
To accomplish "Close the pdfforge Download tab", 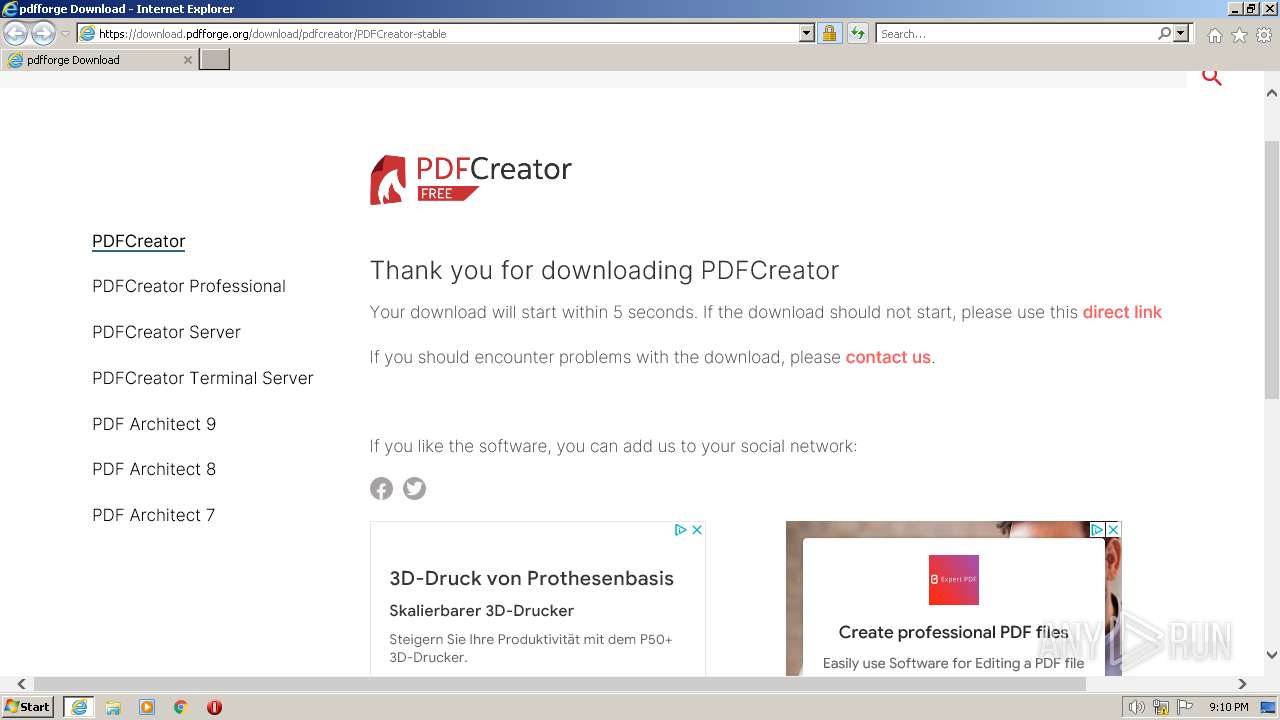I will 187,60.
